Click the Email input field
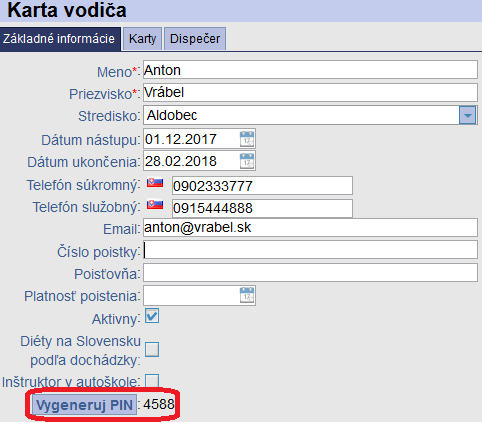Screen dimensions: 482x423 [310, 228]
